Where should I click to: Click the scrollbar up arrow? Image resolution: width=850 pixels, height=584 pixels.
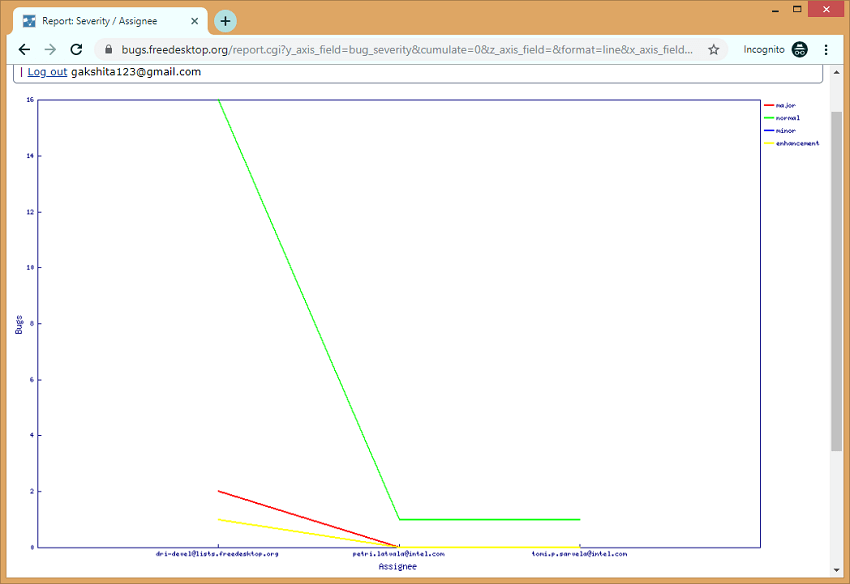pyautogui.click(x=836, y=71)
